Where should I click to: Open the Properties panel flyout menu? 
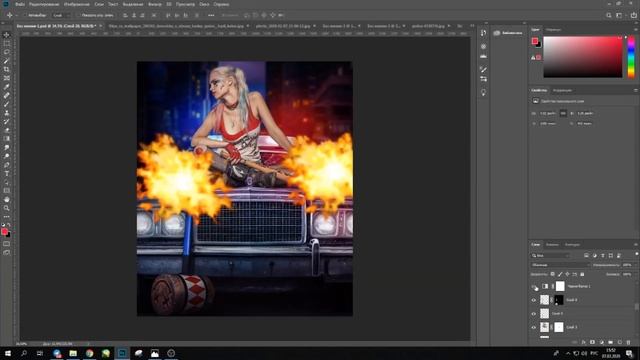[x=636, y=90]
